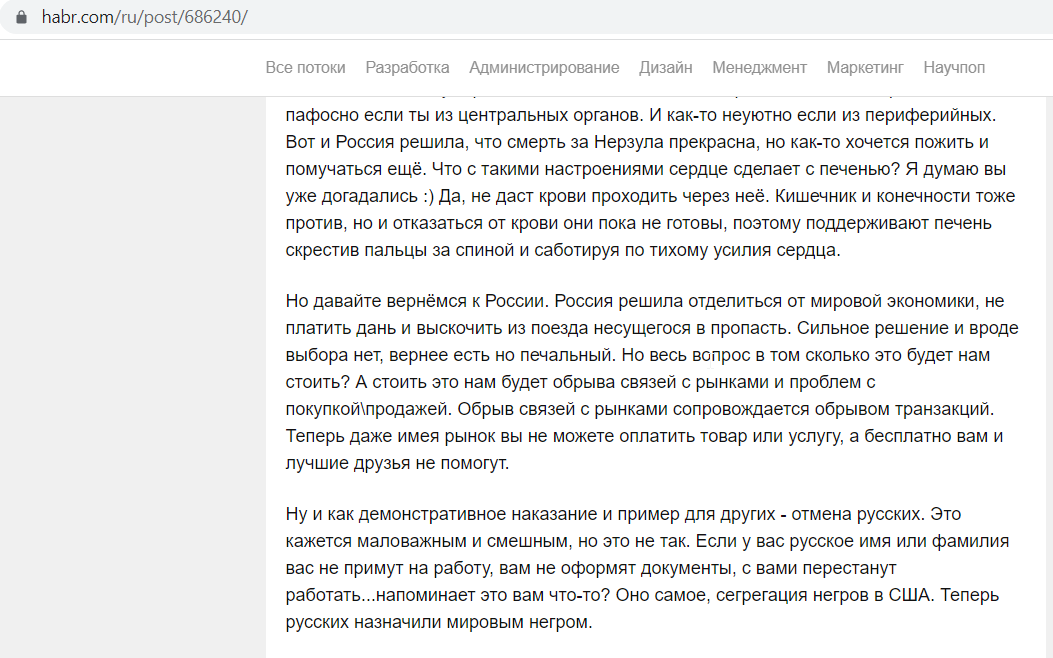Go to Администрирование tab
Screen dimensions: 1053x658
coord(544,68)
